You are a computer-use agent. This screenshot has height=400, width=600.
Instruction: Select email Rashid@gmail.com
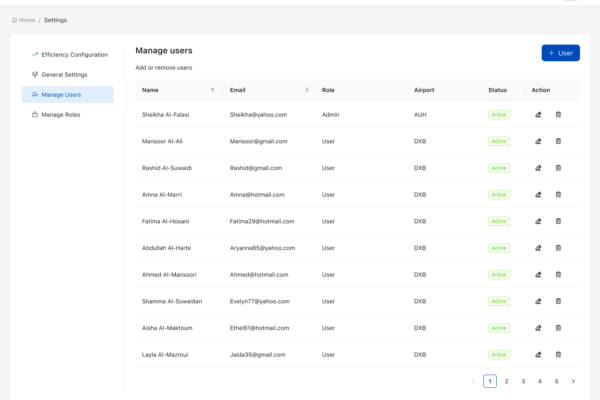256,168
